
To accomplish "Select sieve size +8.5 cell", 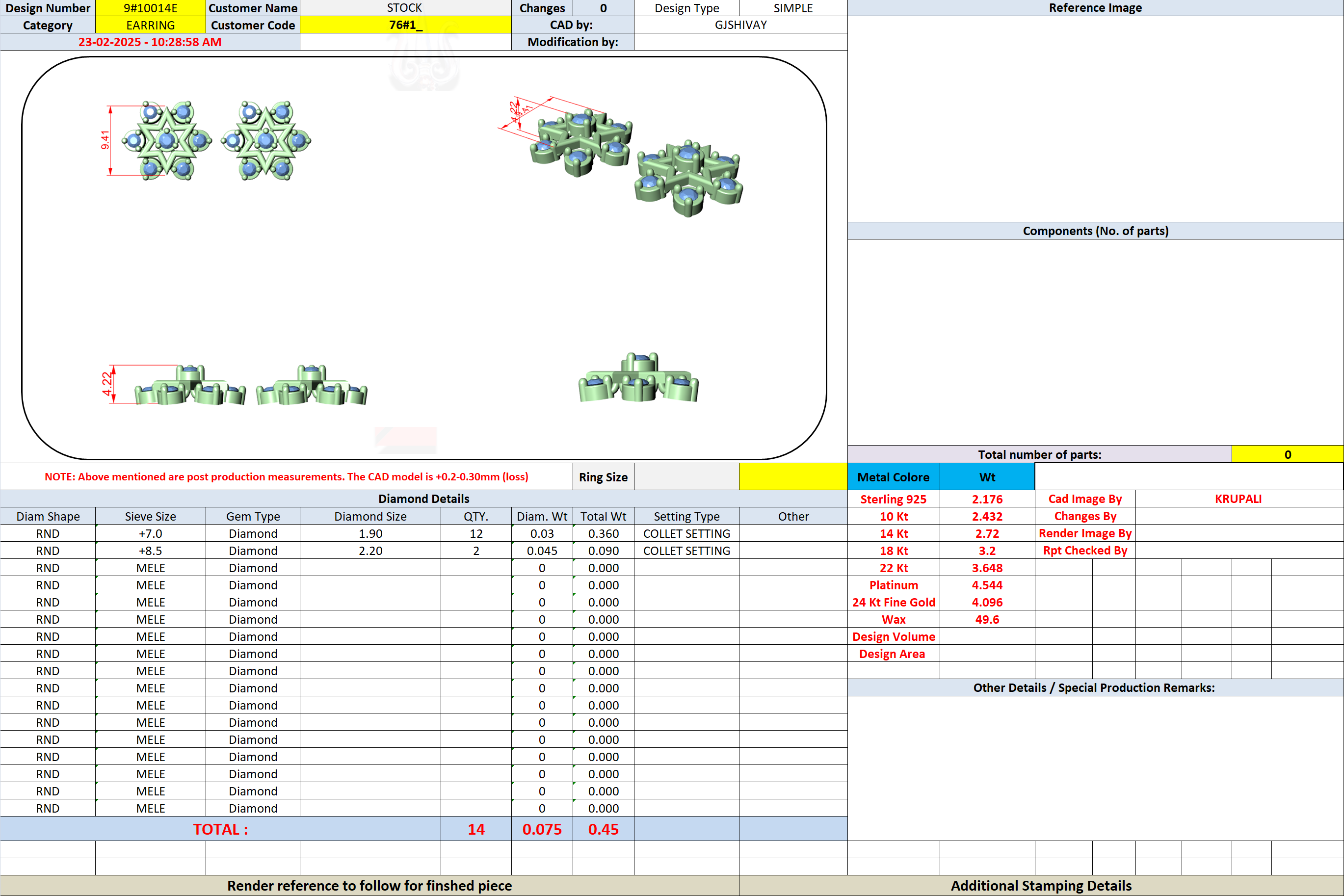I will (150, 550).
